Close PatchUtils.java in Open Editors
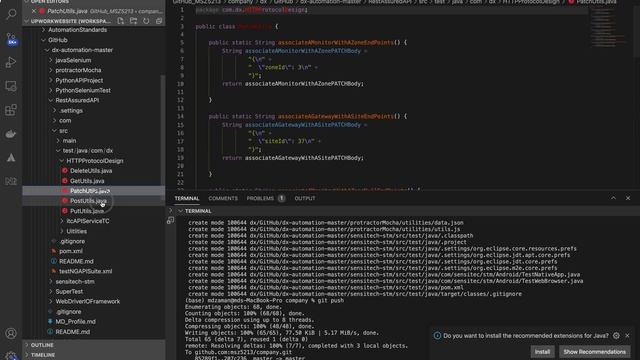The width and height of the screenshot is (640, 360). pos(33,11)
